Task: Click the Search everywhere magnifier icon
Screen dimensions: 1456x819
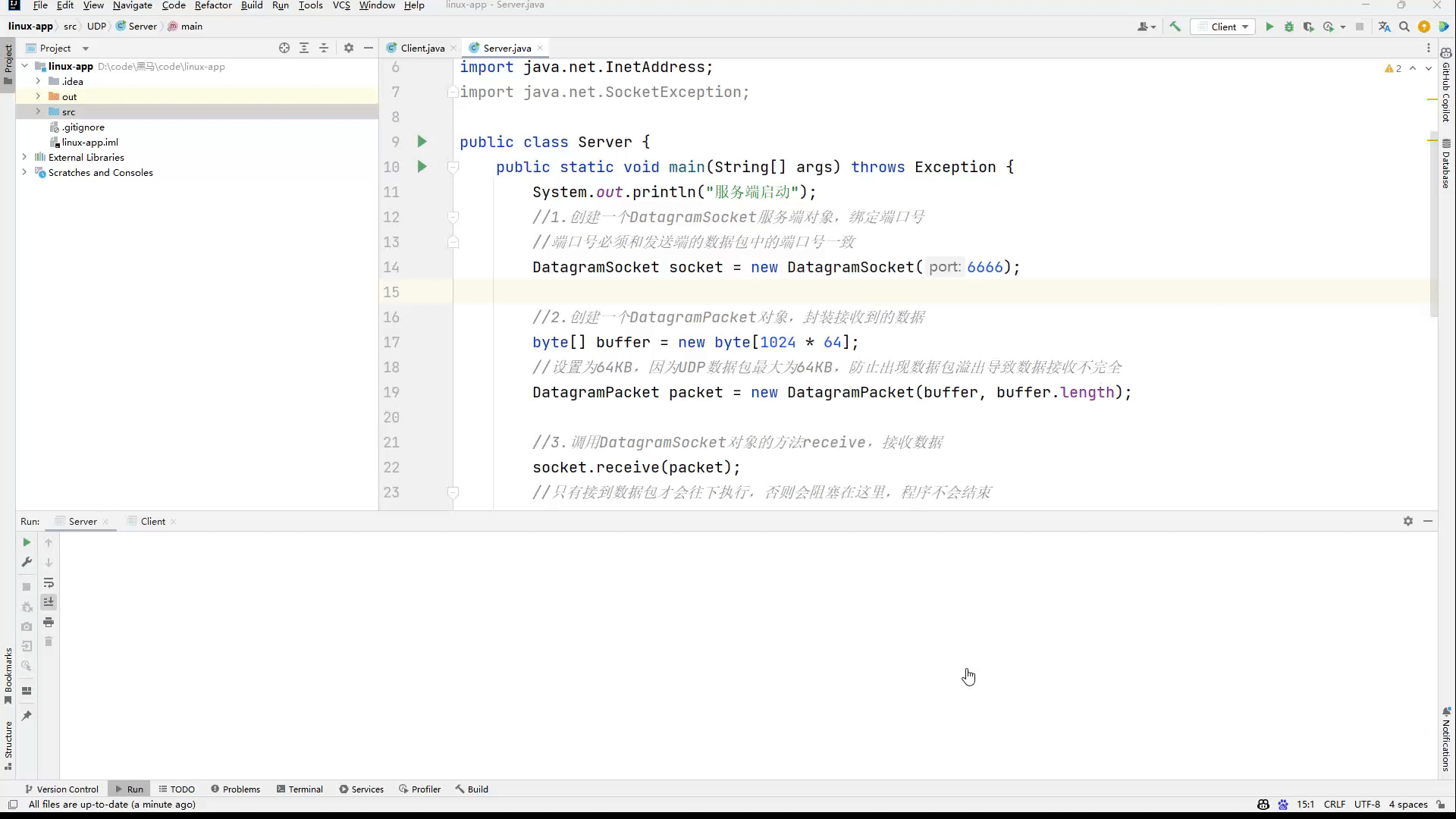Action: 1405,27
